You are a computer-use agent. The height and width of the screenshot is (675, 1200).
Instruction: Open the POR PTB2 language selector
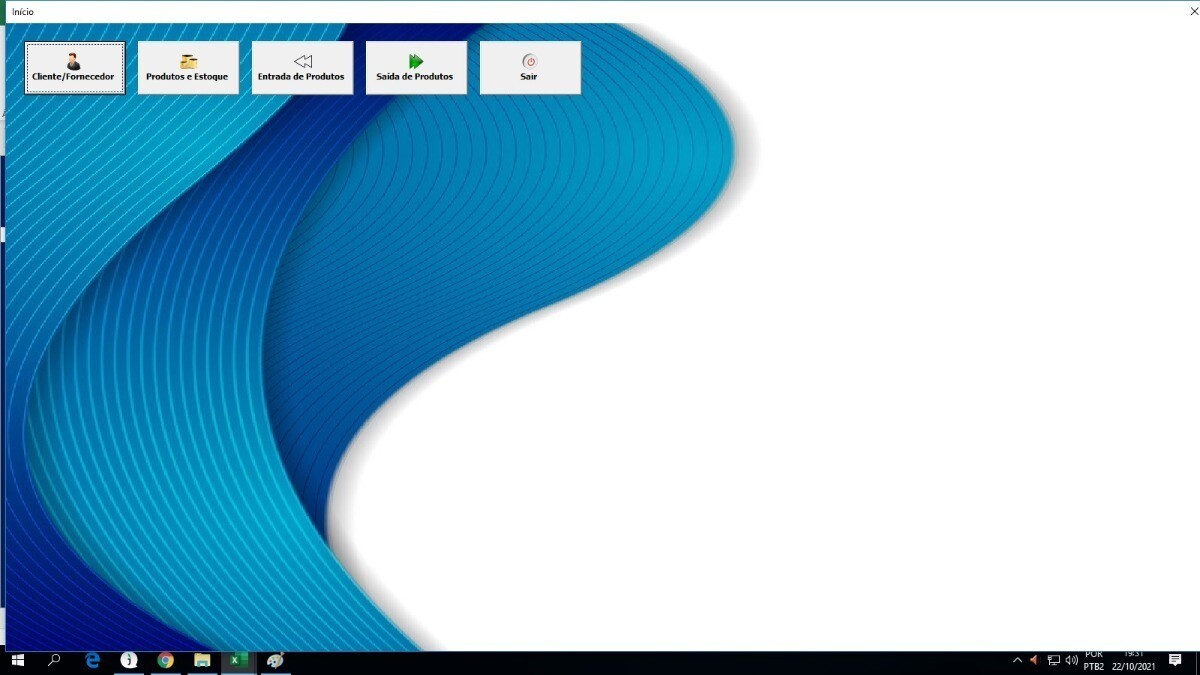point(1094,661)
